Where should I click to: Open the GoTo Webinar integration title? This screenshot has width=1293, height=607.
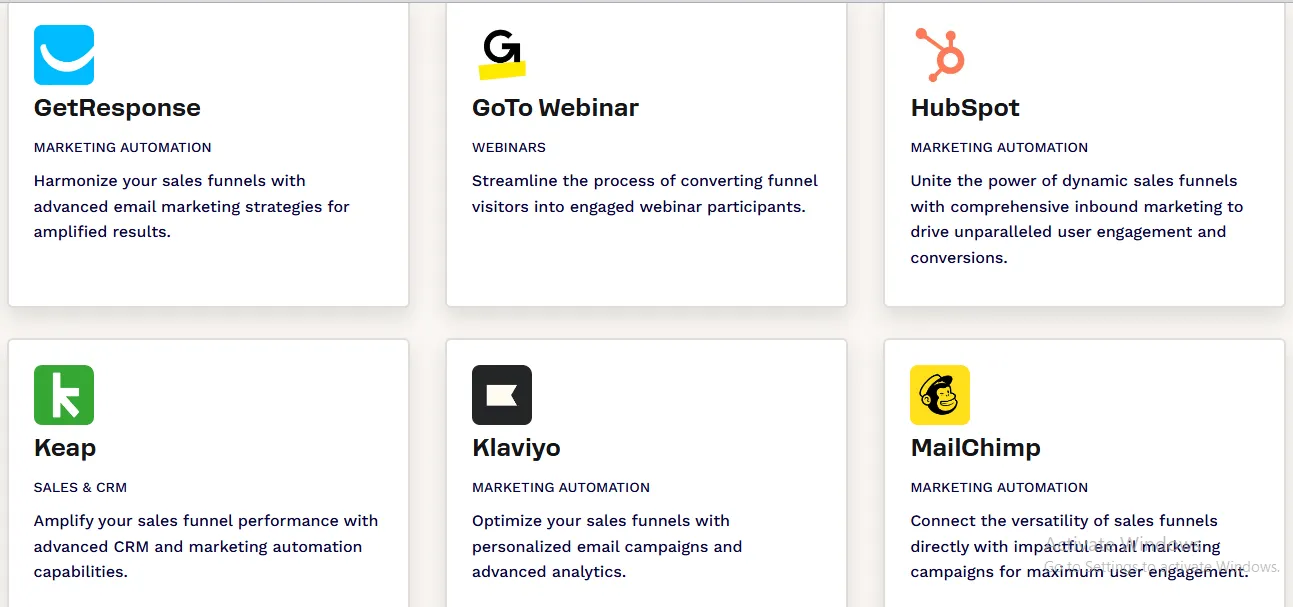[555, 108]
